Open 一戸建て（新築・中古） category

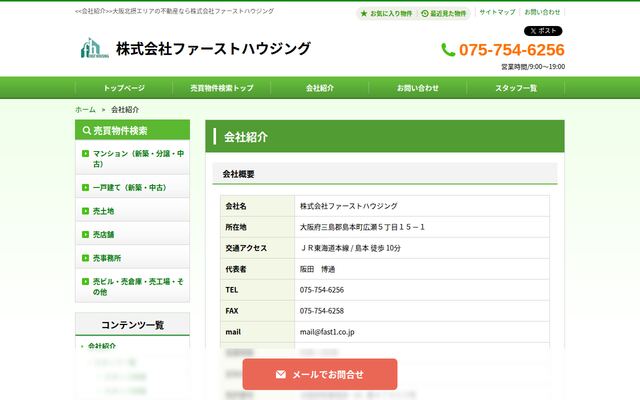(132, 187)
